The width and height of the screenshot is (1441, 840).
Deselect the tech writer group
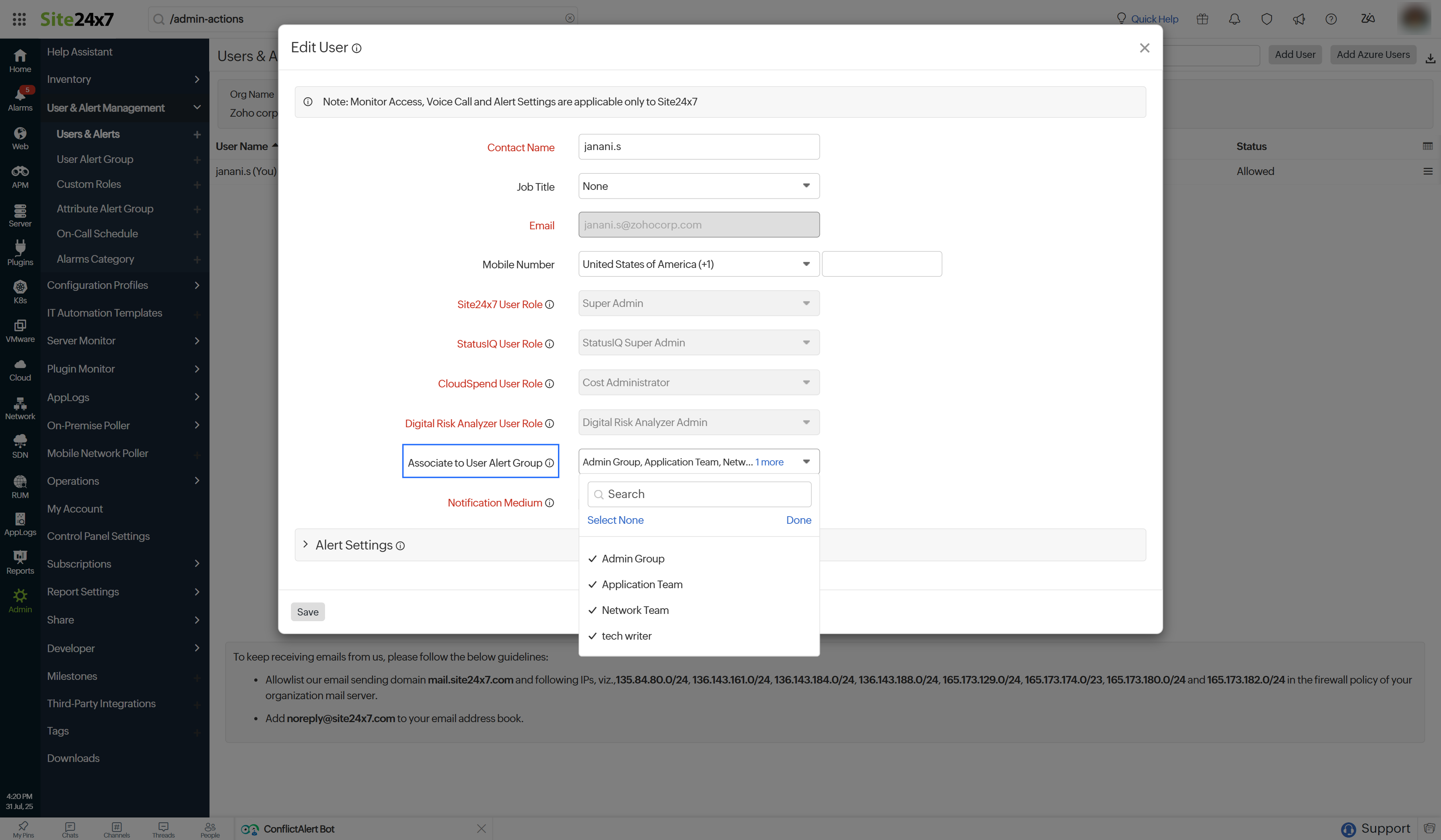[626, 635]
